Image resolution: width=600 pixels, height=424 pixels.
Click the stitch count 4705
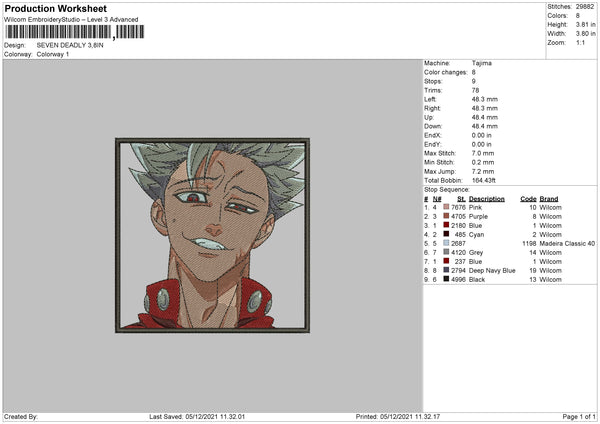458,216
